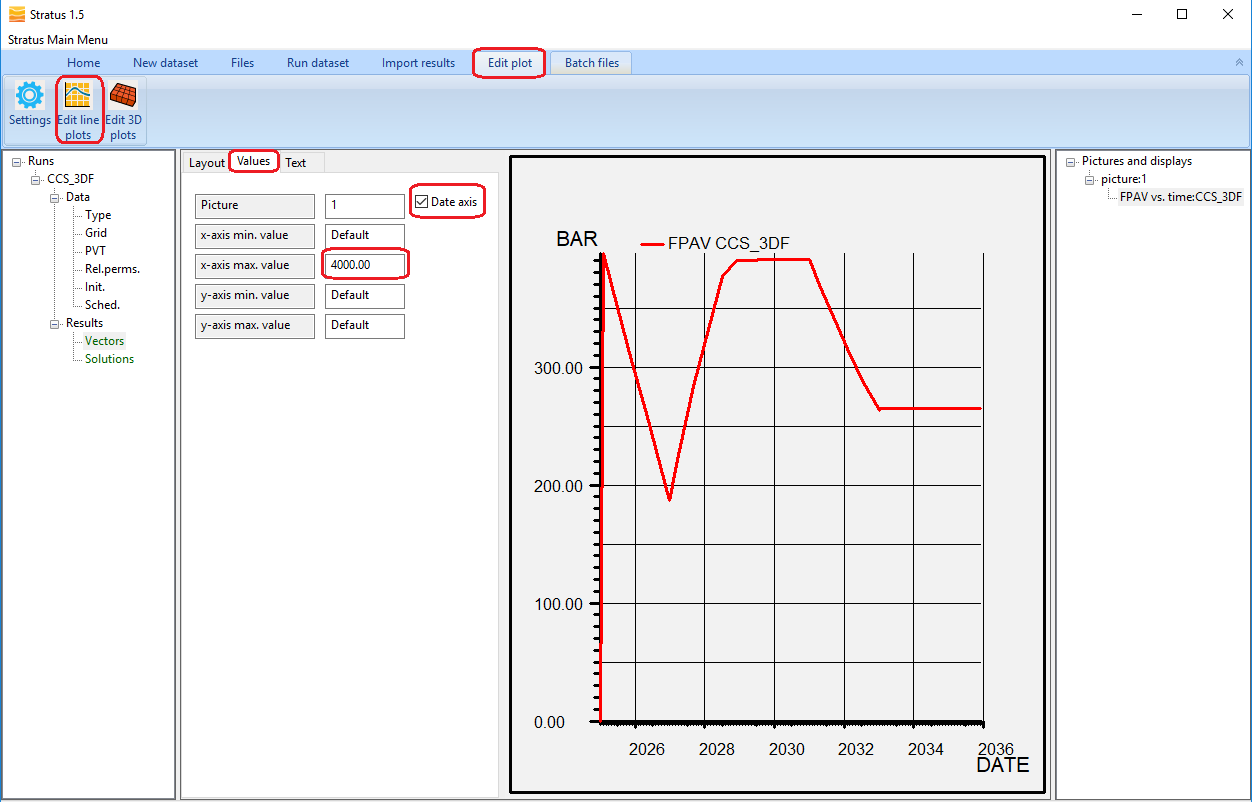Select the Results node label

pyautogui.click(x=84, y=323)
